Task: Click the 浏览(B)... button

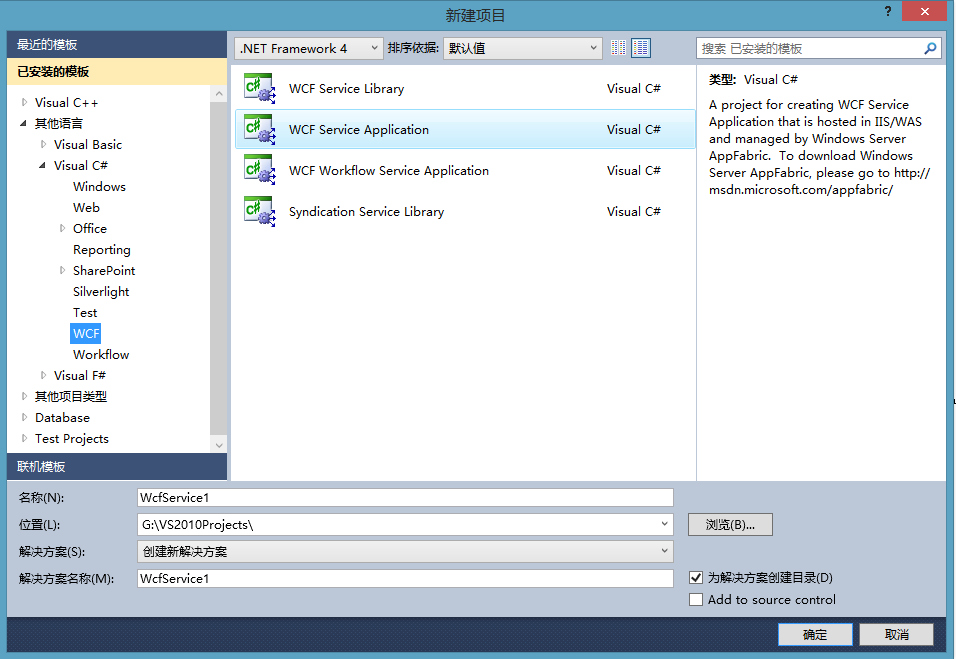Action: [730, 525]
